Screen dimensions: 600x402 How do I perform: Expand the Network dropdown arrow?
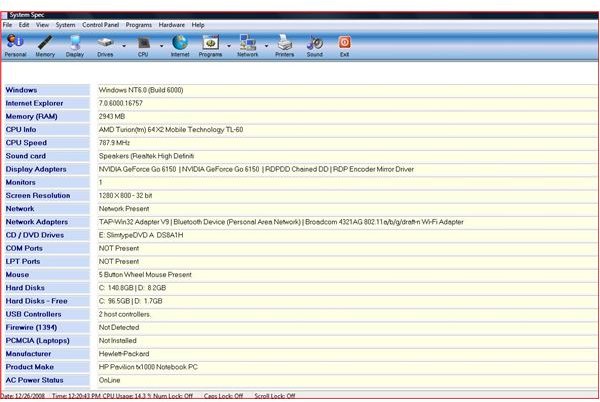pos(266,46)
